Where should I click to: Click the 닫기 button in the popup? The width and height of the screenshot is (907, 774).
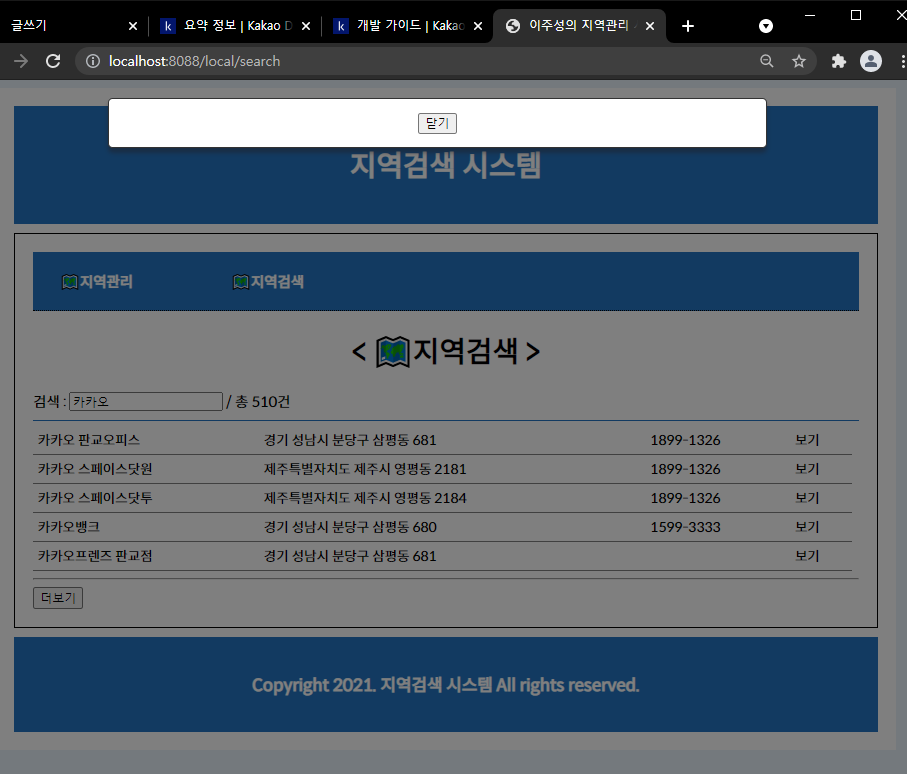[x=437, y=123]
